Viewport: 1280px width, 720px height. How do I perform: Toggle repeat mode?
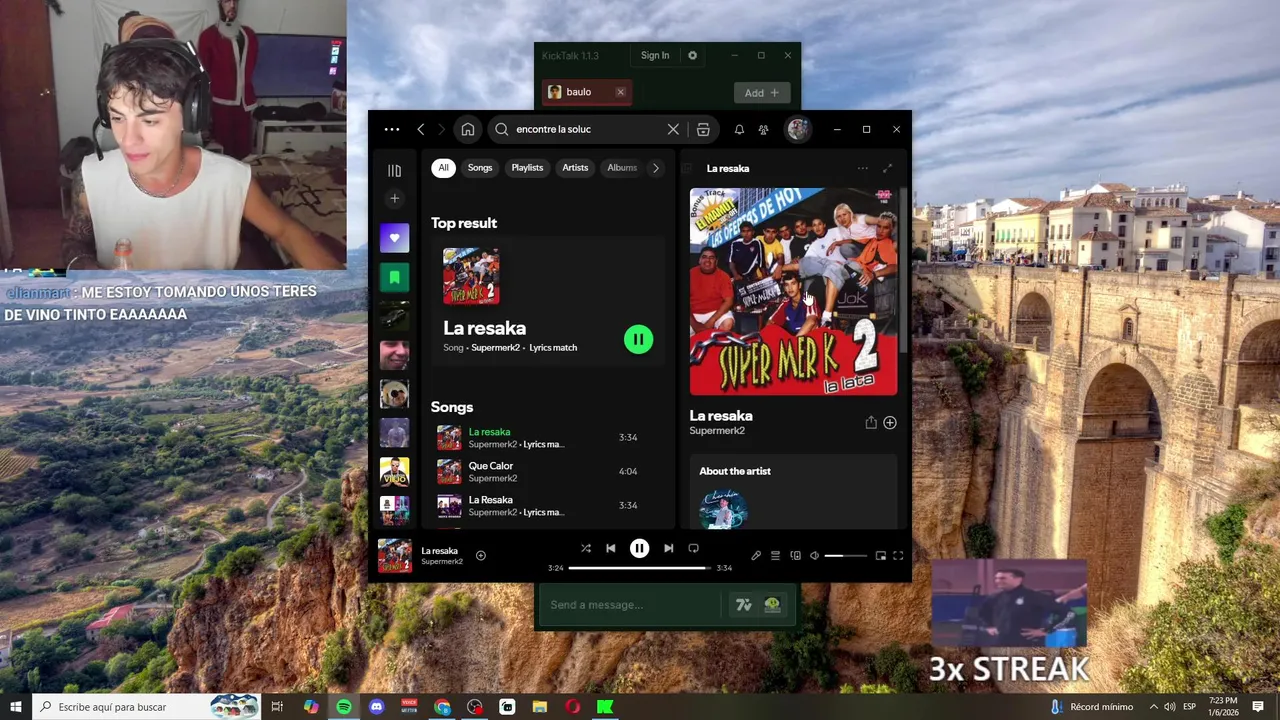[x=693, y=548]
